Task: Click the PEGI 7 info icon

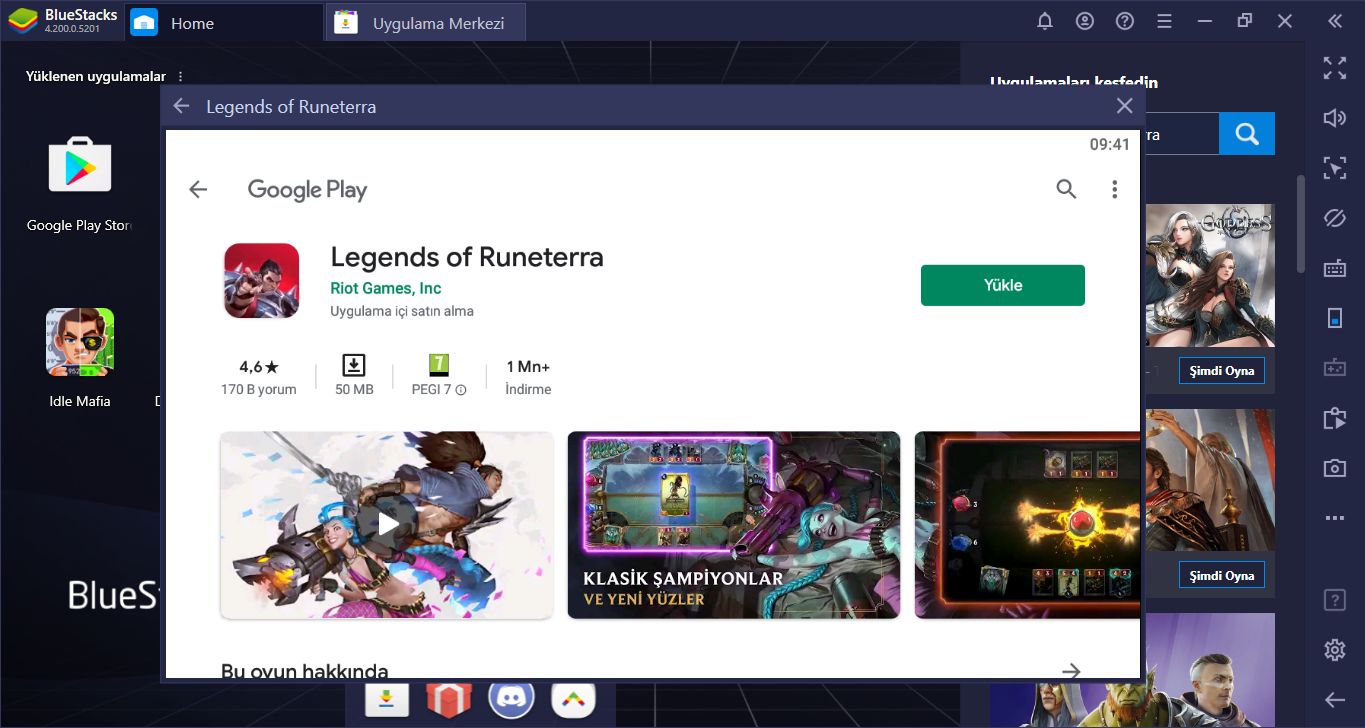Action: click(461, 390)
